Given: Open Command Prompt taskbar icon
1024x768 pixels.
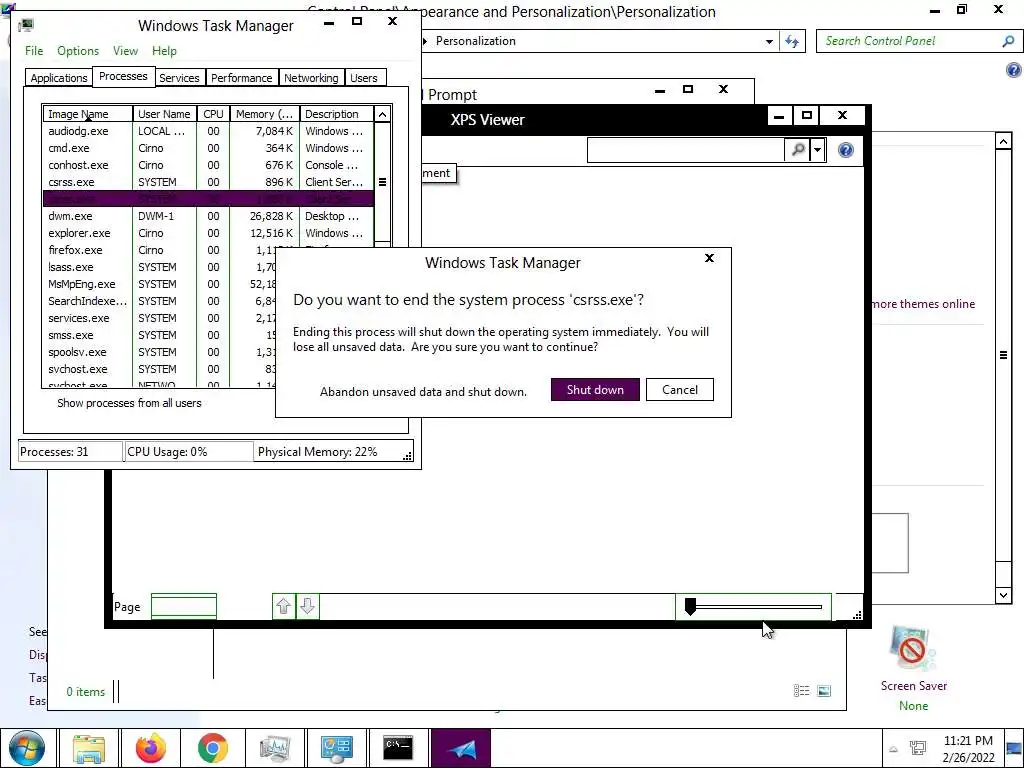Looking at the screenshot, I should coord(398,748).
